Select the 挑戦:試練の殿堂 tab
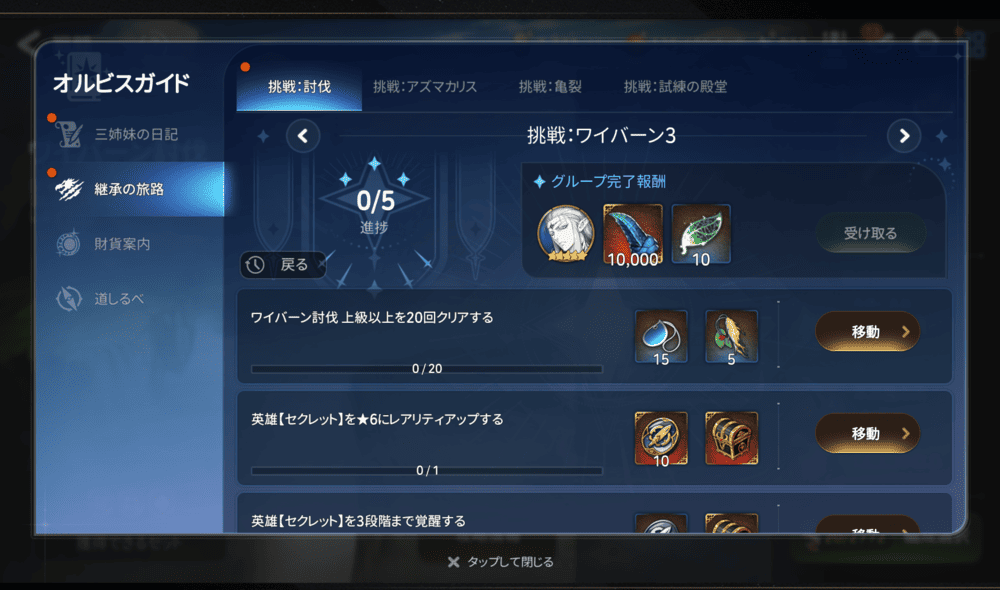 pyautogui.click(x=675, y=87)
